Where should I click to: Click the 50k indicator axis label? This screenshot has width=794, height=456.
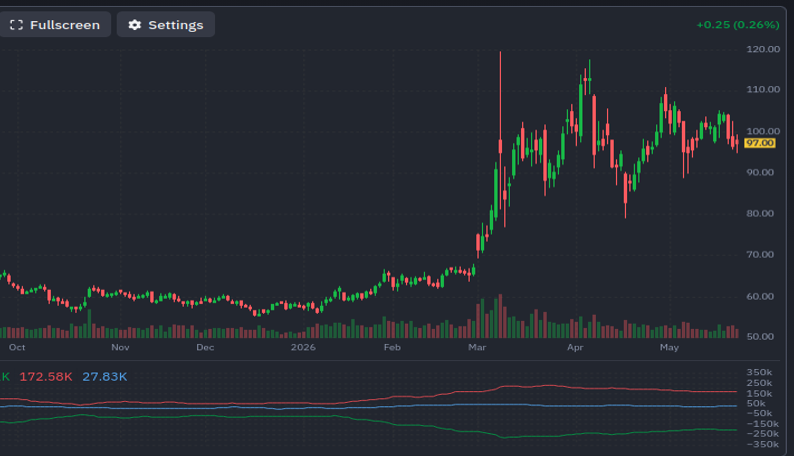point(756,404)
